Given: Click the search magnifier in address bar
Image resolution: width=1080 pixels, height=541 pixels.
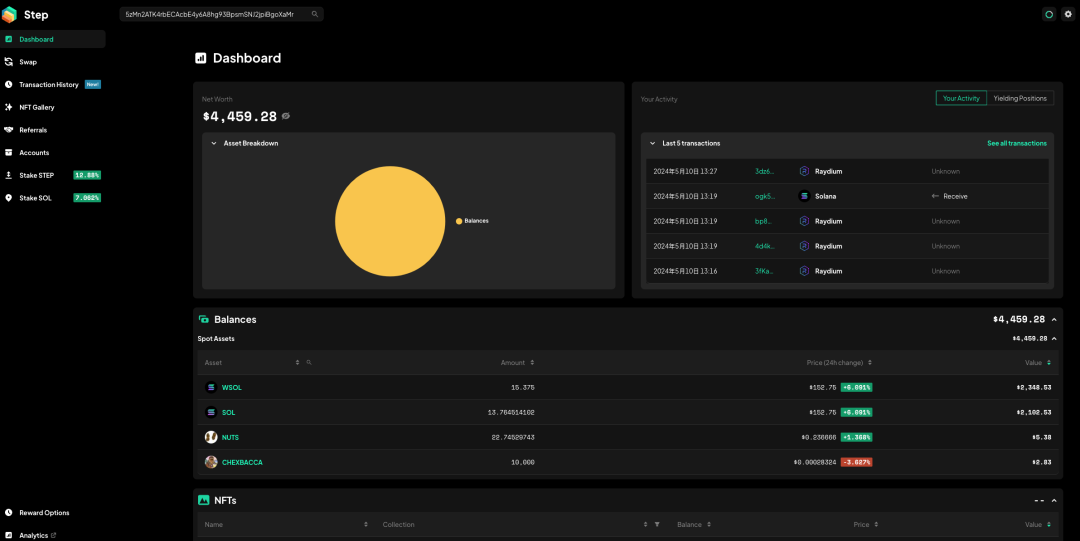Looking at the screenshot, I should (315, 15).
